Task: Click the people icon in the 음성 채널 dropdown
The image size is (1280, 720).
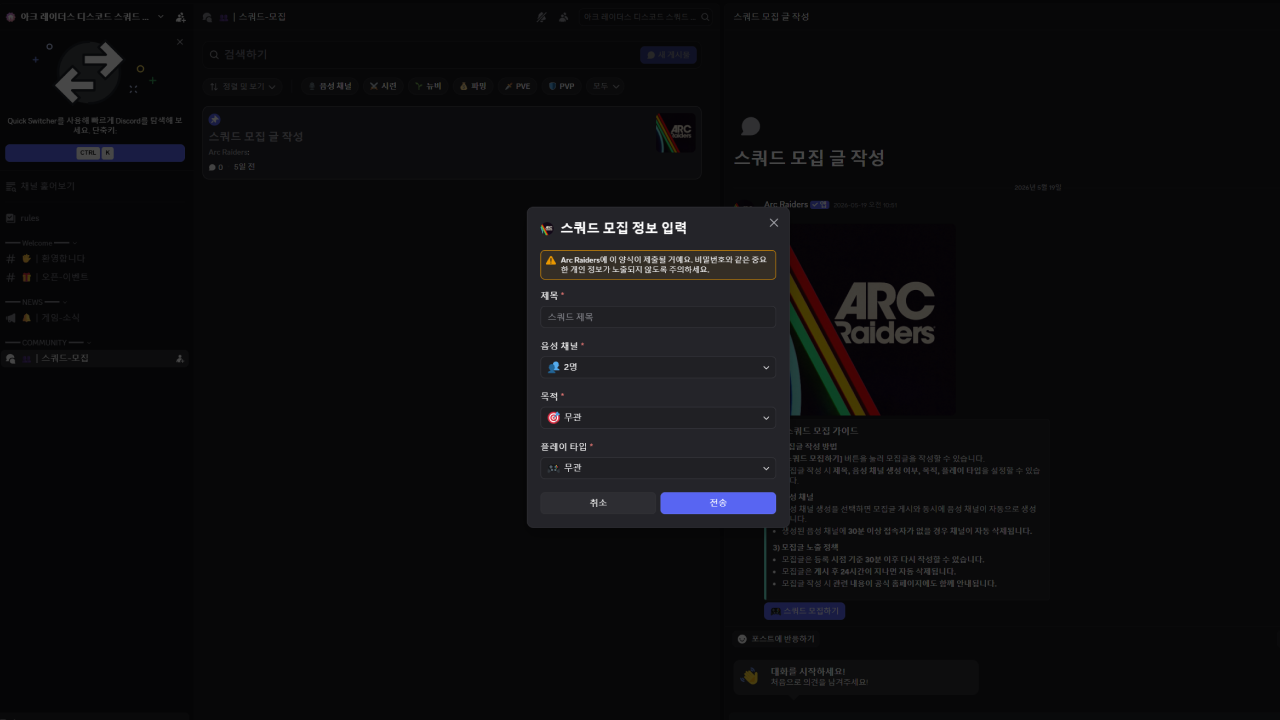Action: pyautogui.click(x=553, y=367)
